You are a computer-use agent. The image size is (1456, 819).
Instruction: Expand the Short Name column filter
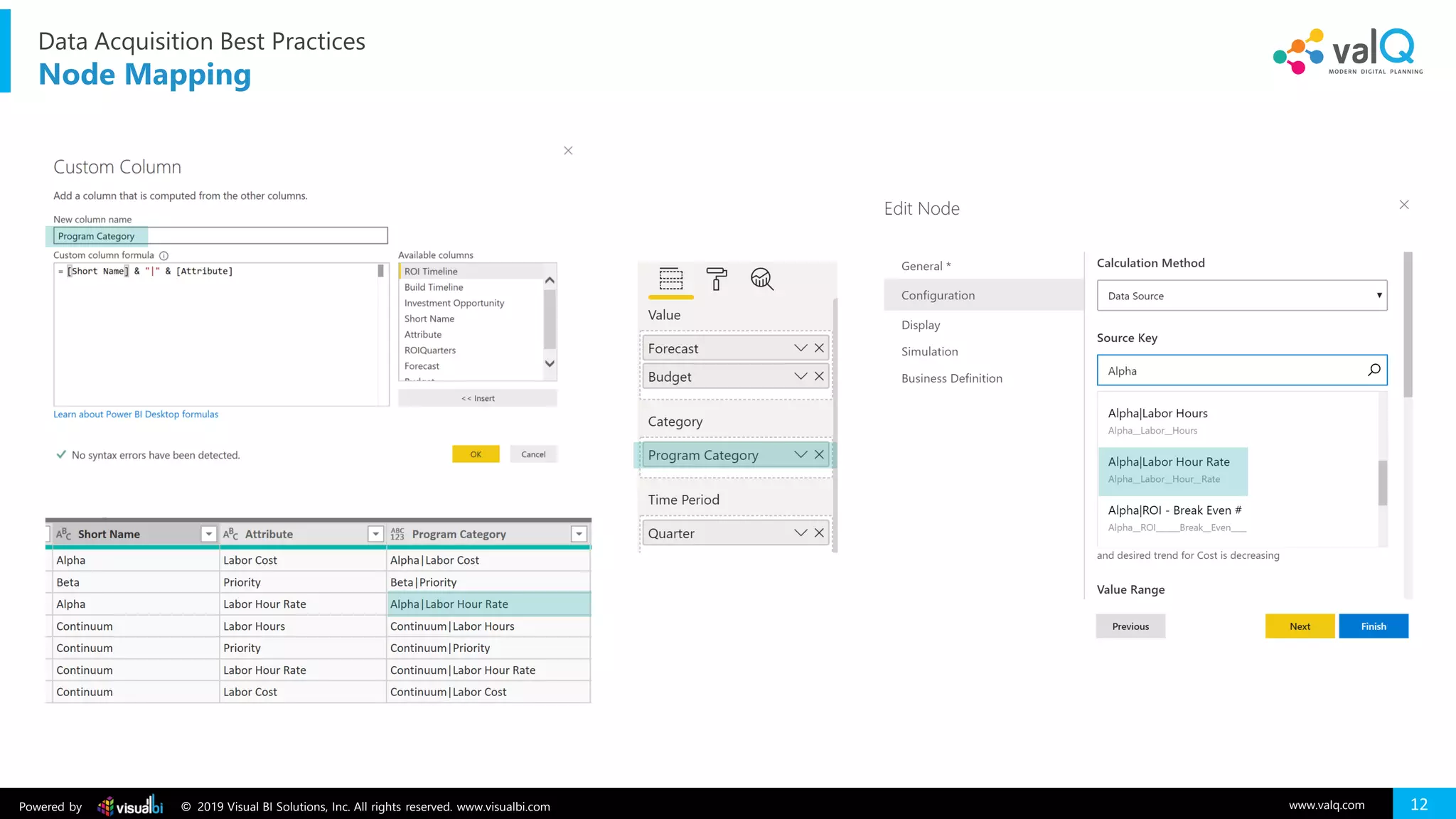208,535
